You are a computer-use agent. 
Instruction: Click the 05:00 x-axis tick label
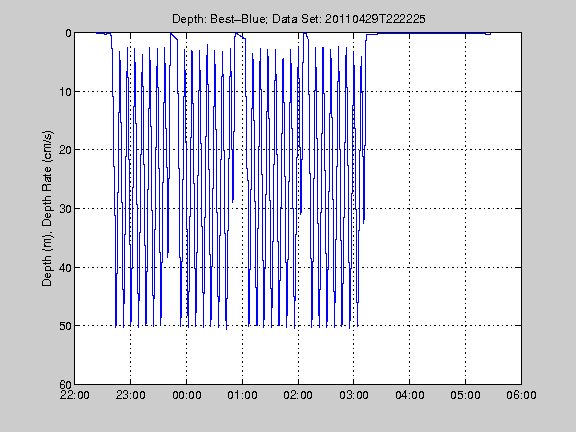pos(465,395)
